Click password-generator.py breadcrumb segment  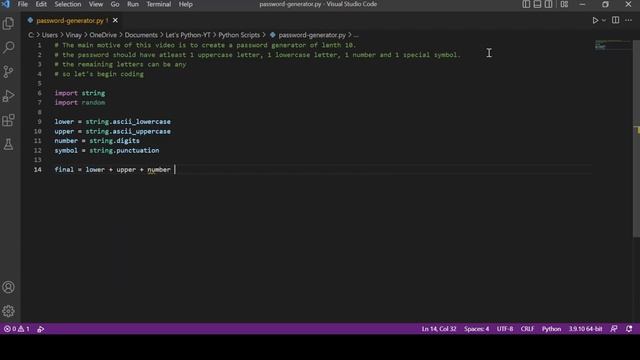[x=312, y=35]
